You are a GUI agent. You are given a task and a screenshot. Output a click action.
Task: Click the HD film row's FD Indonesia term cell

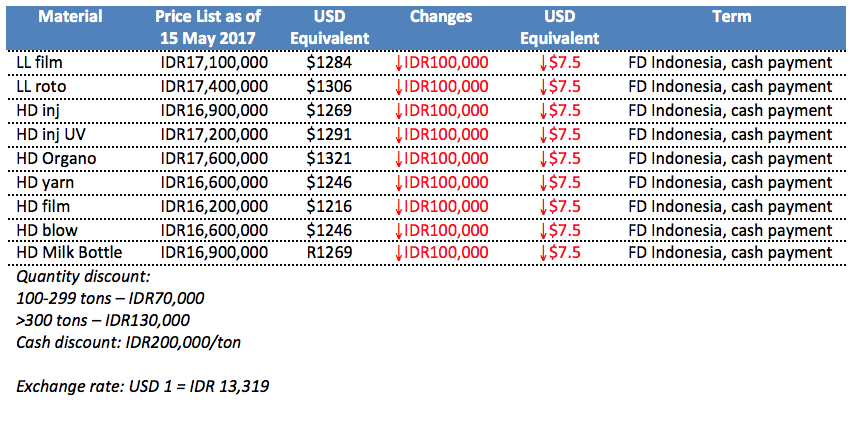(730, 205)
